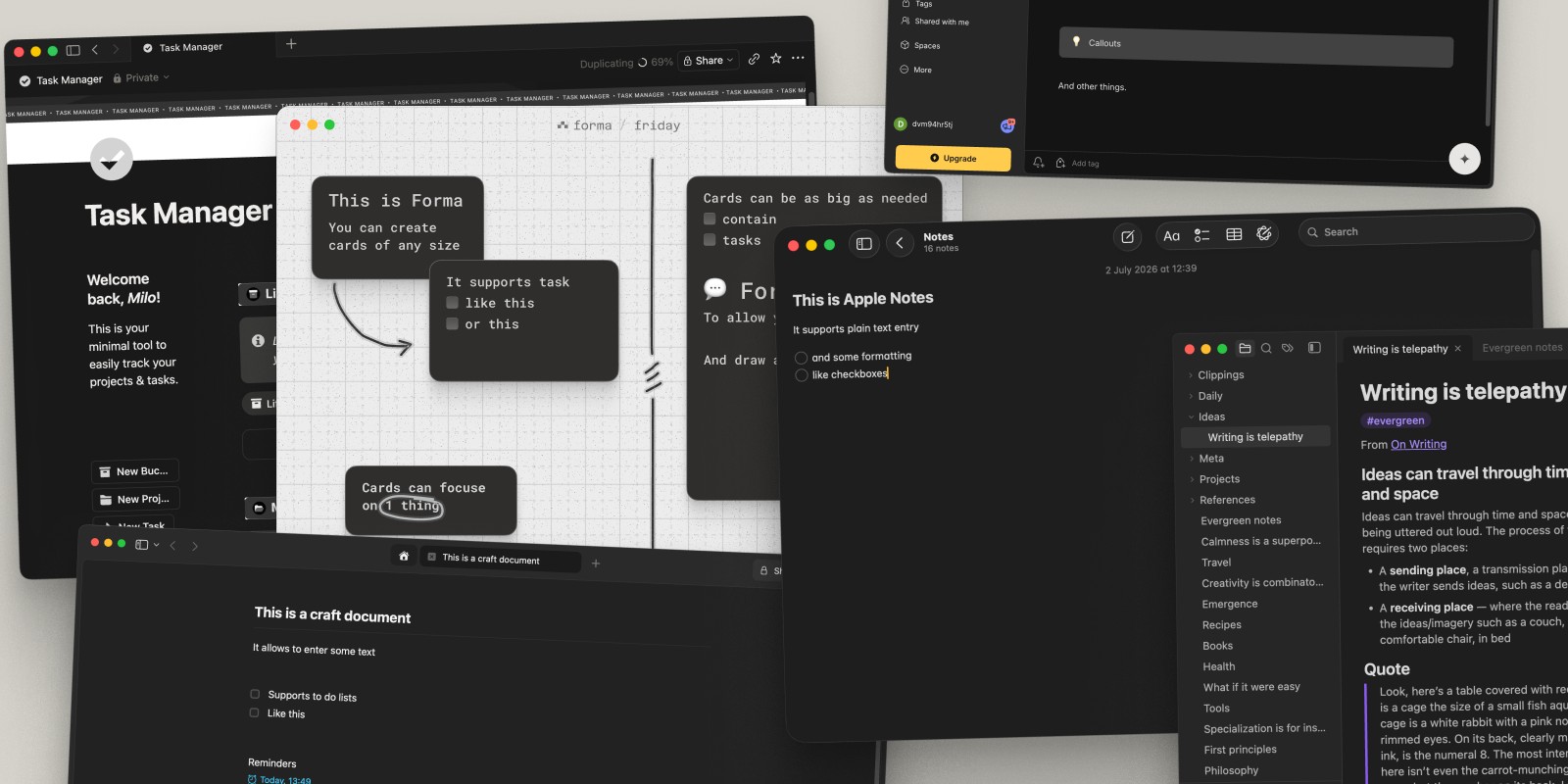
Task: Star the Task Manager page
Action: pos(776,59)
